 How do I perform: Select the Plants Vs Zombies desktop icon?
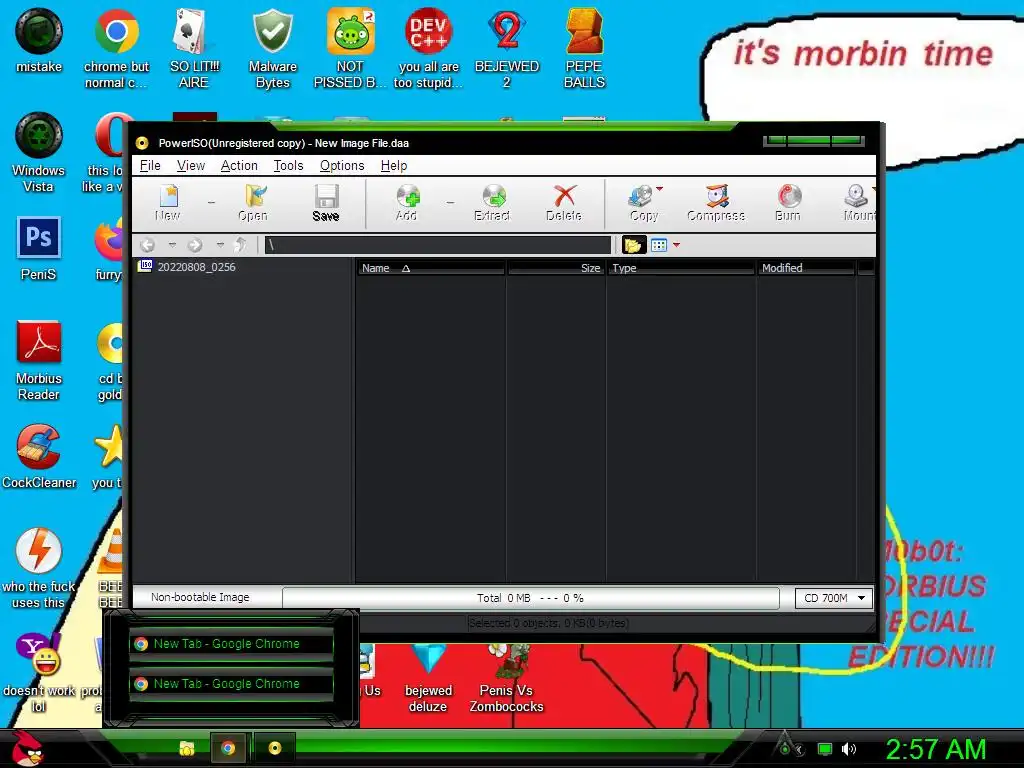tap(506, 679)
